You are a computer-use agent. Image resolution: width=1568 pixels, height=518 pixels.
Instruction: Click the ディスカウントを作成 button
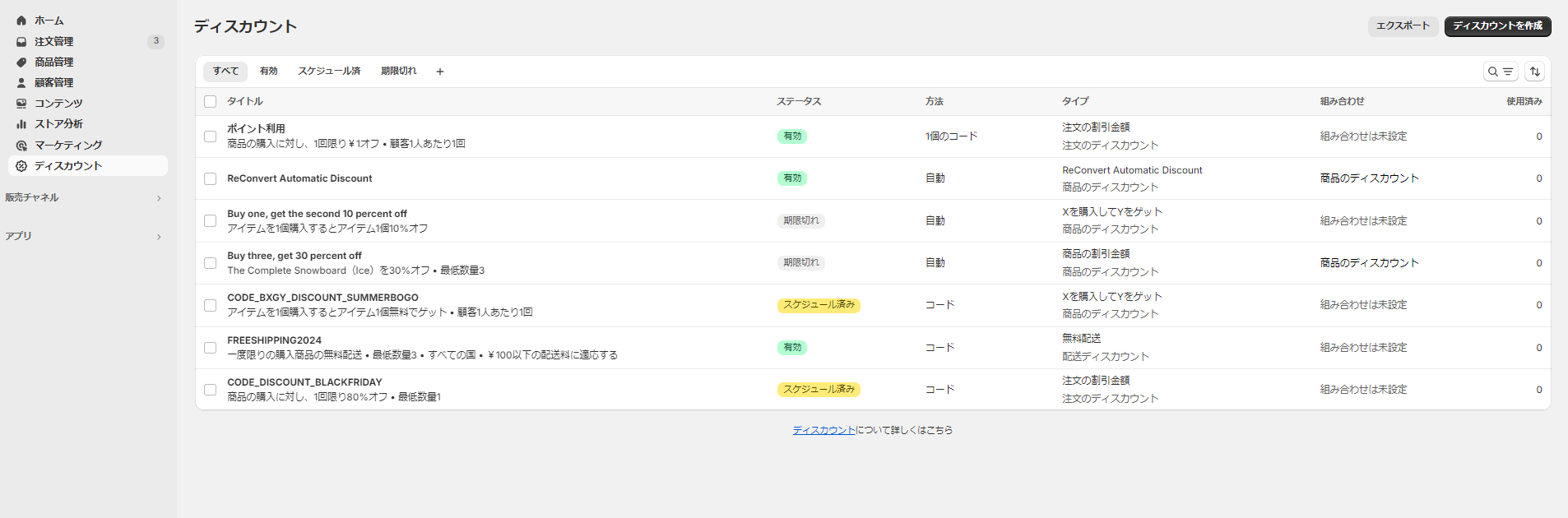tap(1497, 26)
